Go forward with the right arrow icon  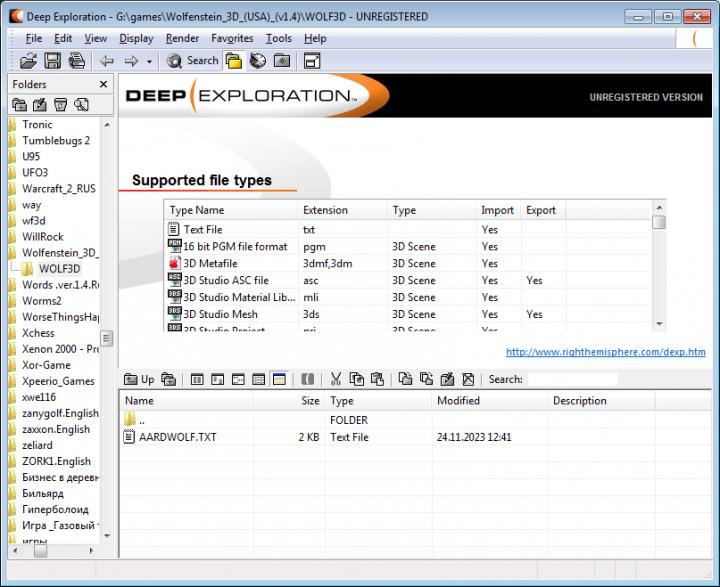[131, 61]
